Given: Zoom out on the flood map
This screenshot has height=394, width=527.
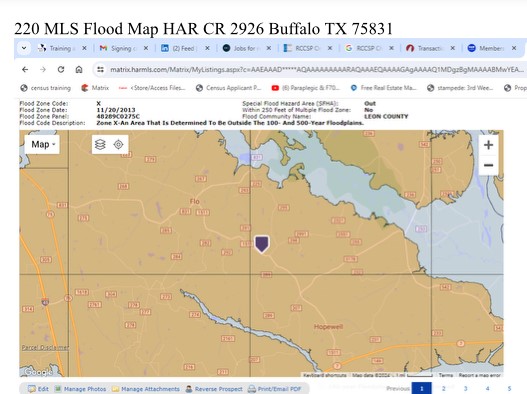Looking at the screenshot, I should click(x=488, y=165).
